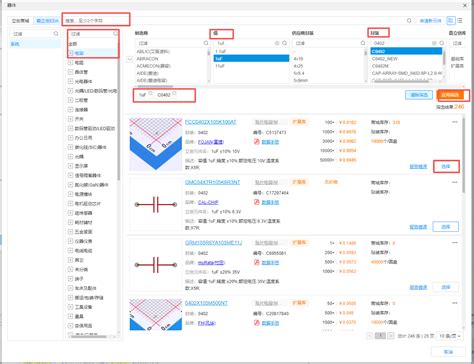Open PDF datasheet icon for C5137473
This screenshot has height=364, width=474.
tap(257, 142)
